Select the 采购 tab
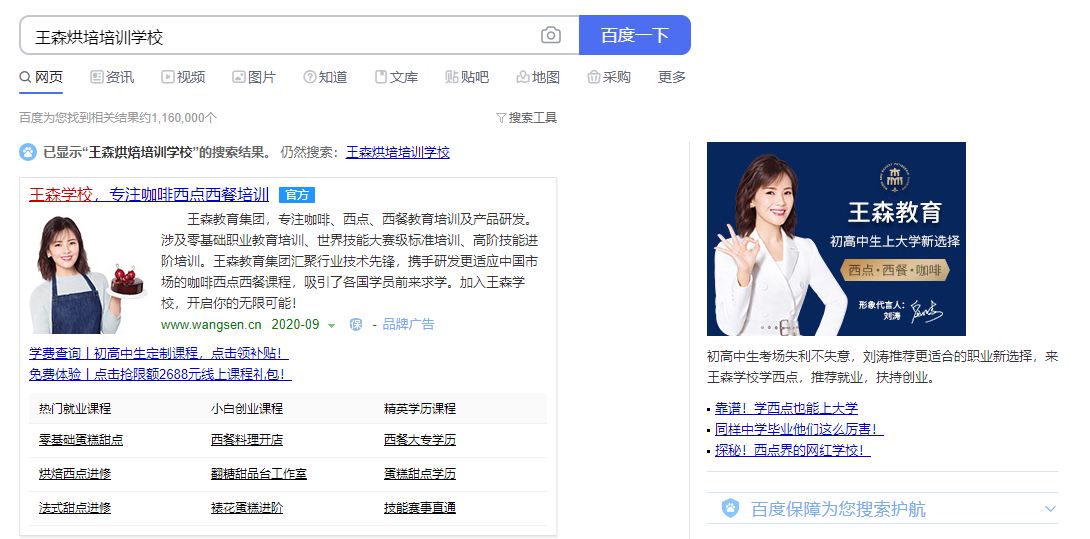Image resolution: width=1090 pixels, height=539 pixels. [x=609, y=77]
